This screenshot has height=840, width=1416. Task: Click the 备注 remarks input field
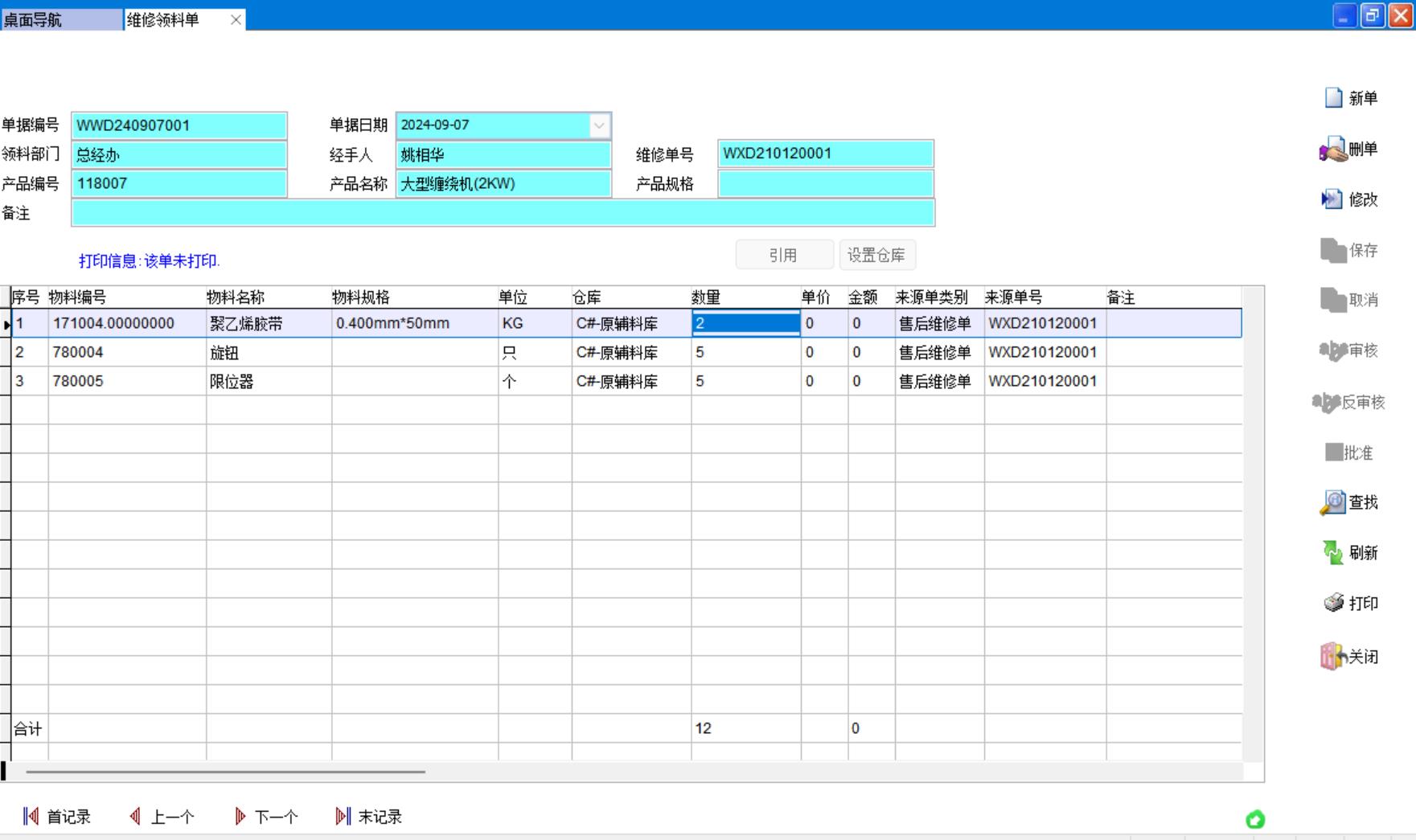pos(503,213)
